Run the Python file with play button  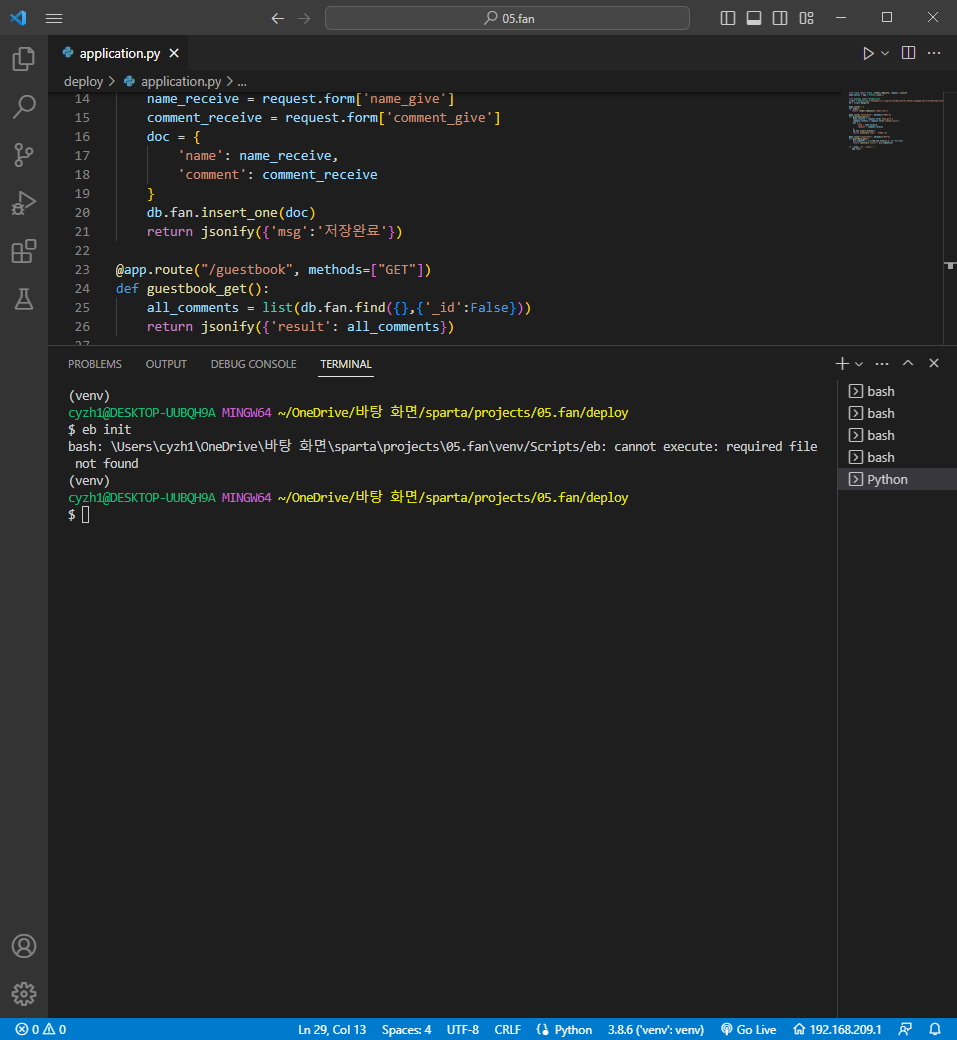(x=868, y=53)
